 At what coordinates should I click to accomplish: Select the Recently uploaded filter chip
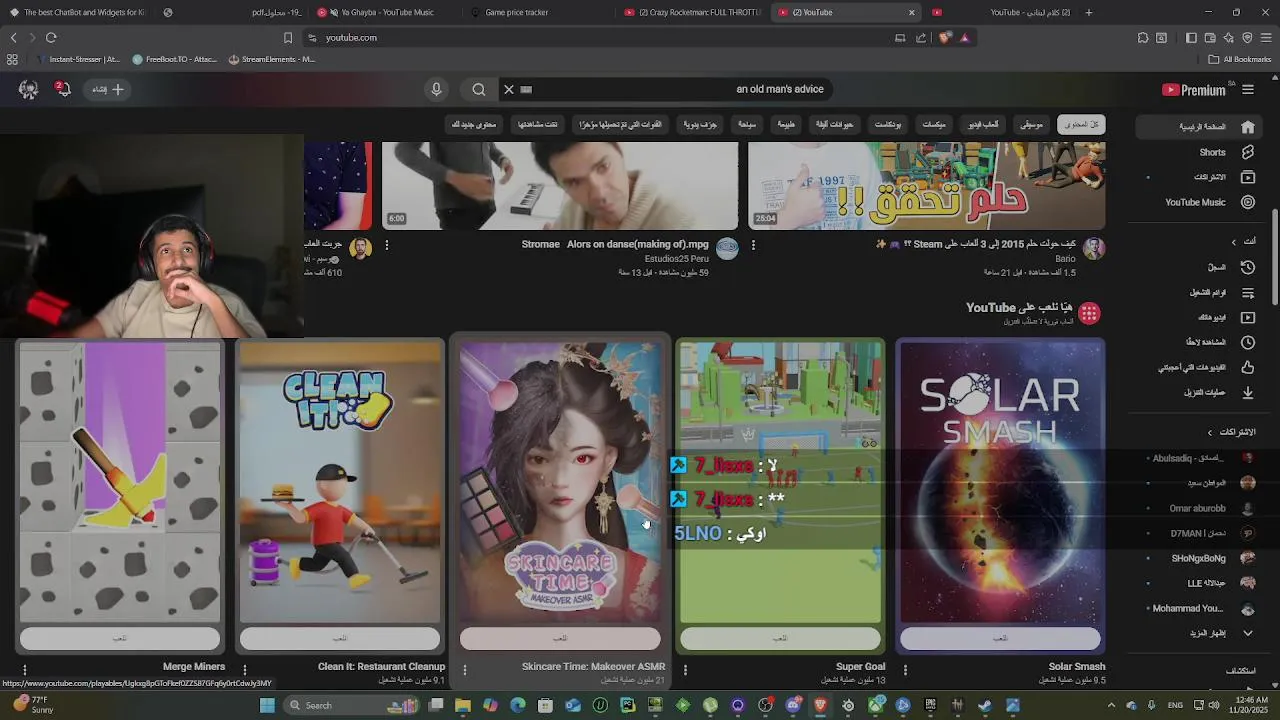click(x=620, y=124)
